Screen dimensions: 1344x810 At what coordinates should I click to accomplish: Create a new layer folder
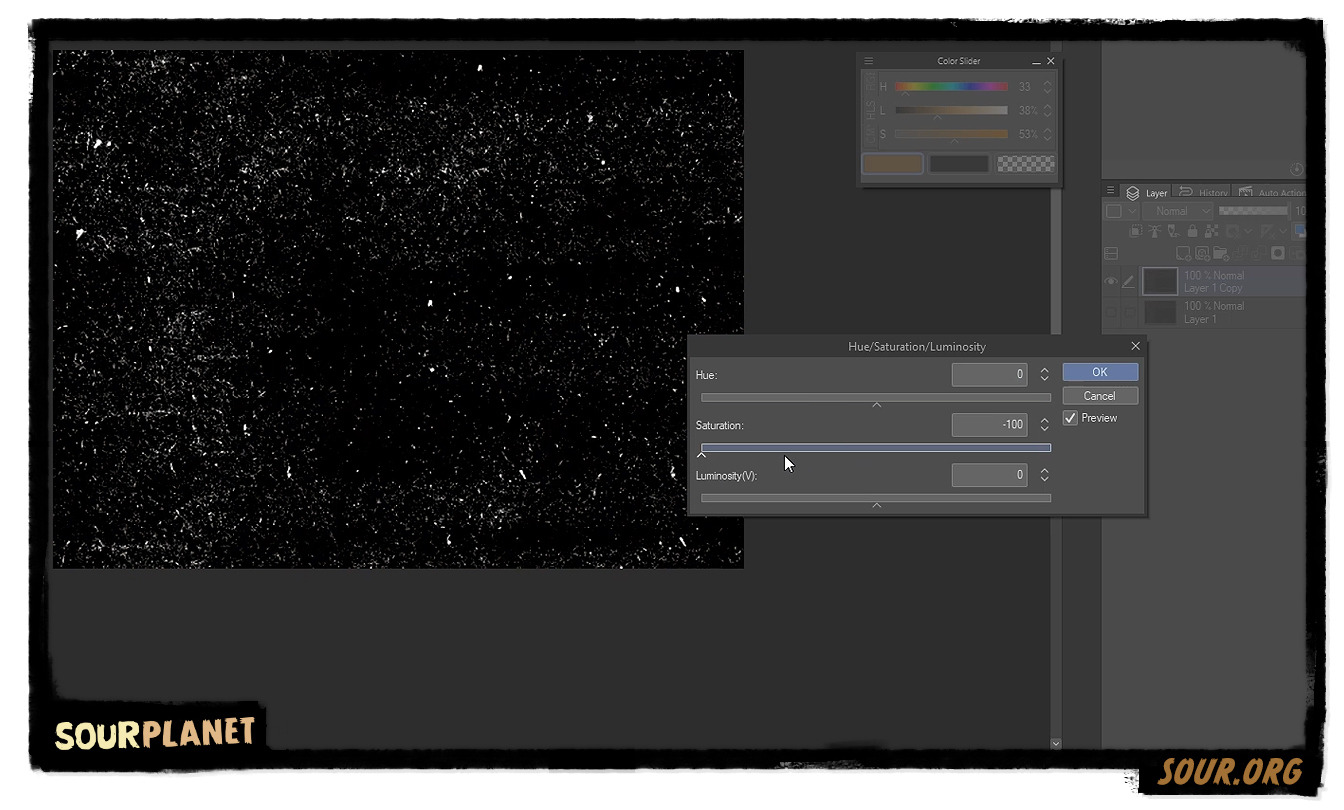pos(1222,254)
